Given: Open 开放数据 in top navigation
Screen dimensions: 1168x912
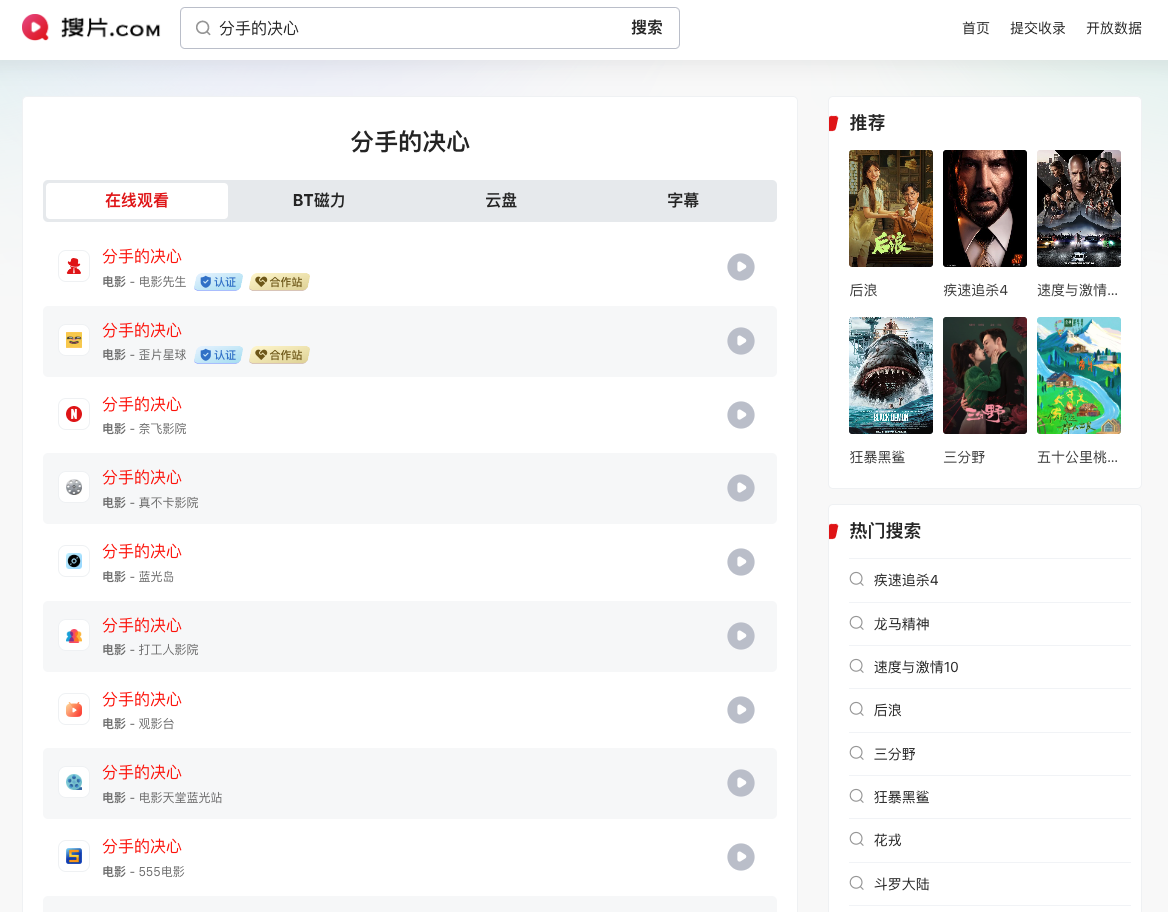Looking at the screenshot, I should [x=1114, y=28].
